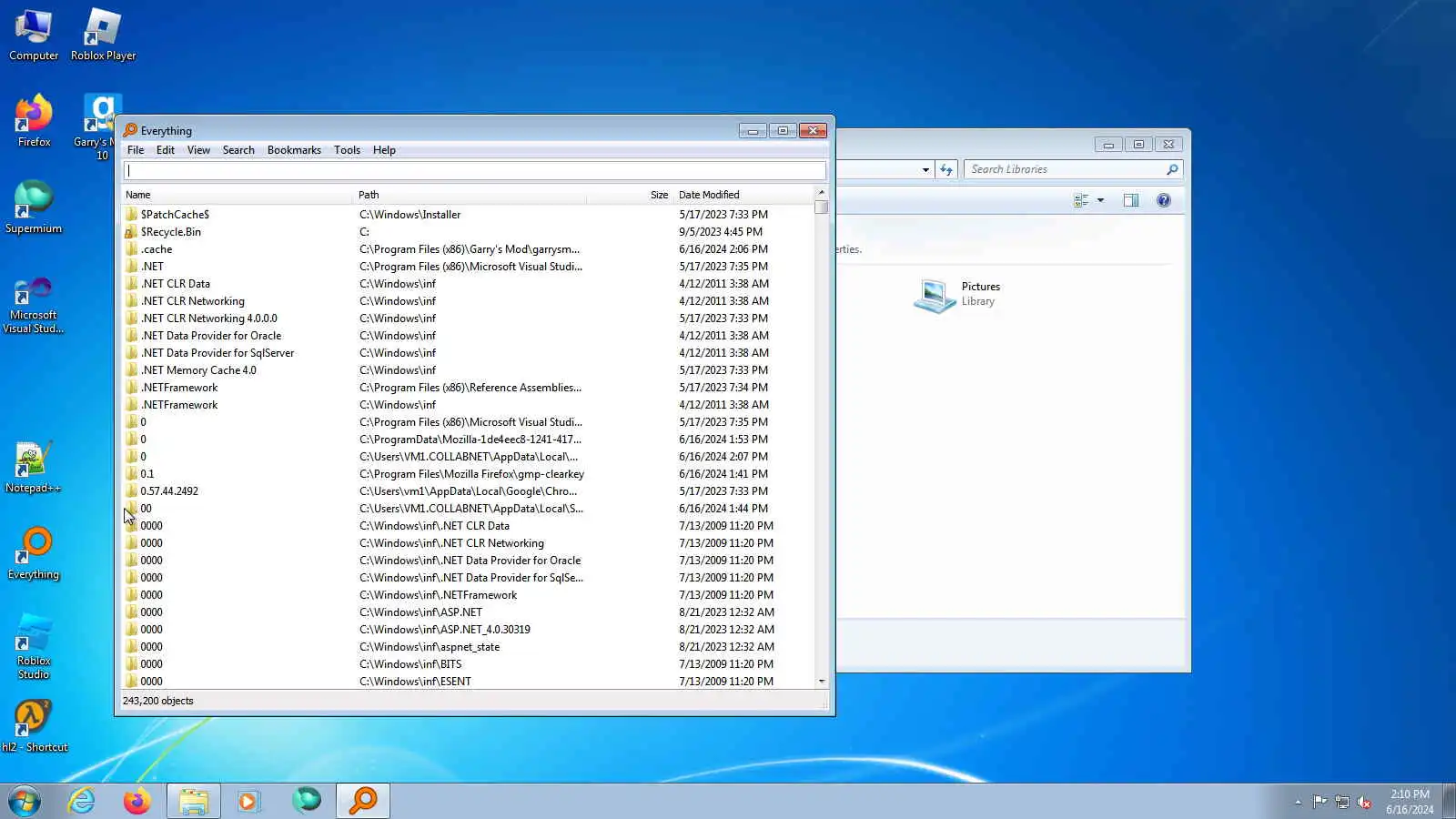Screen dimensions: 1456x819
Task: Launch Supermium from the taskbar
Action: [307, 801]
